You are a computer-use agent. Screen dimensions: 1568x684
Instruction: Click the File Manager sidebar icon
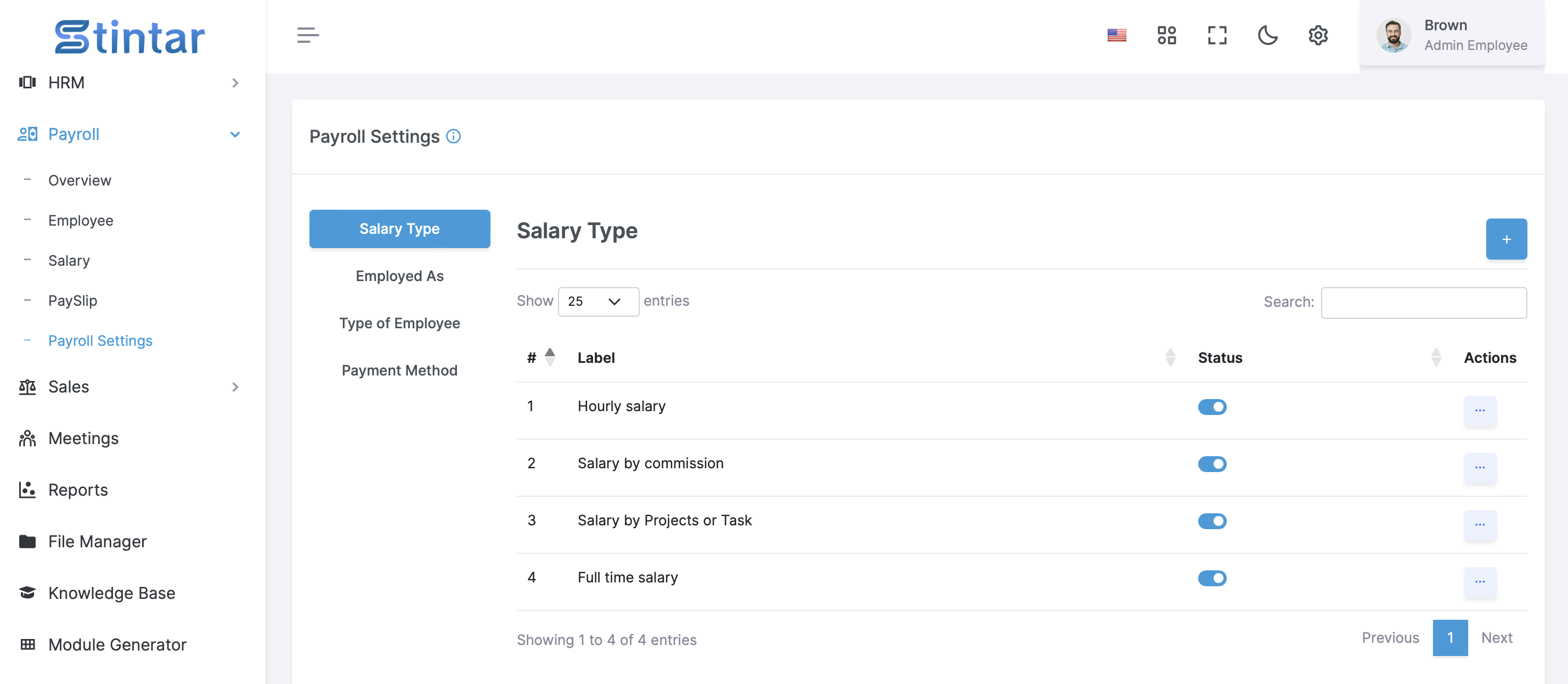click(x=27, y=541)
